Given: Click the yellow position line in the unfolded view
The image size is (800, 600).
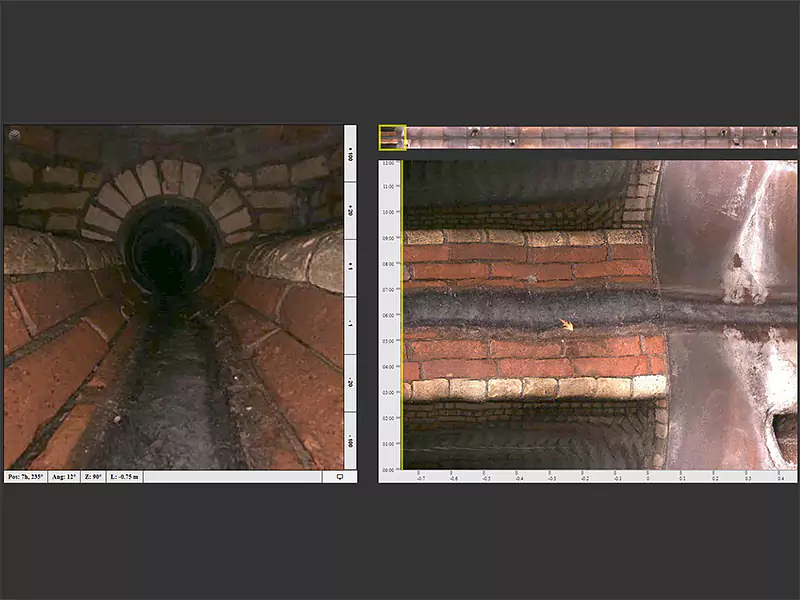Looking at the screenshot, I should pos(402,315).
